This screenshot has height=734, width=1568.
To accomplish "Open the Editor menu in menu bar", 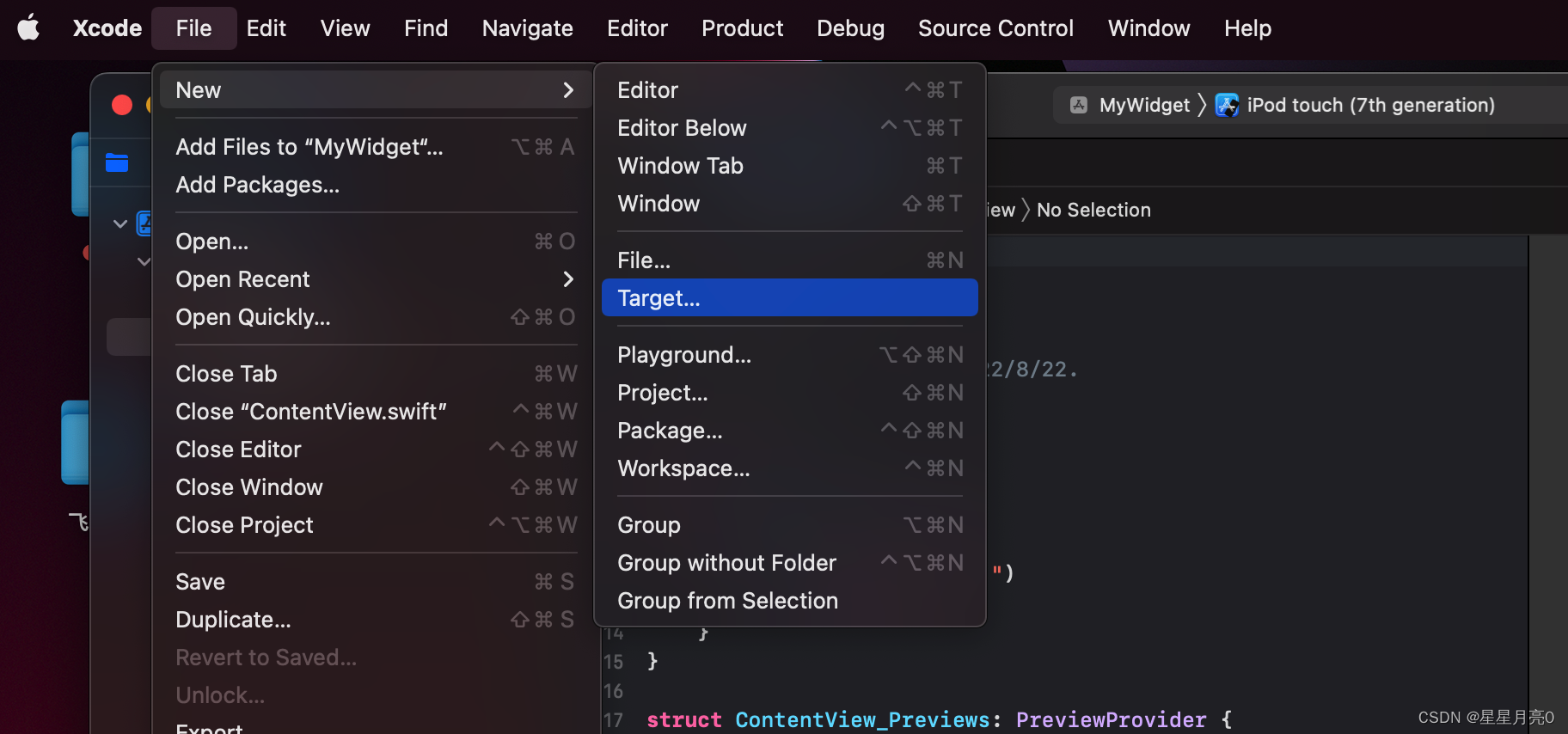I will point(637,28).
